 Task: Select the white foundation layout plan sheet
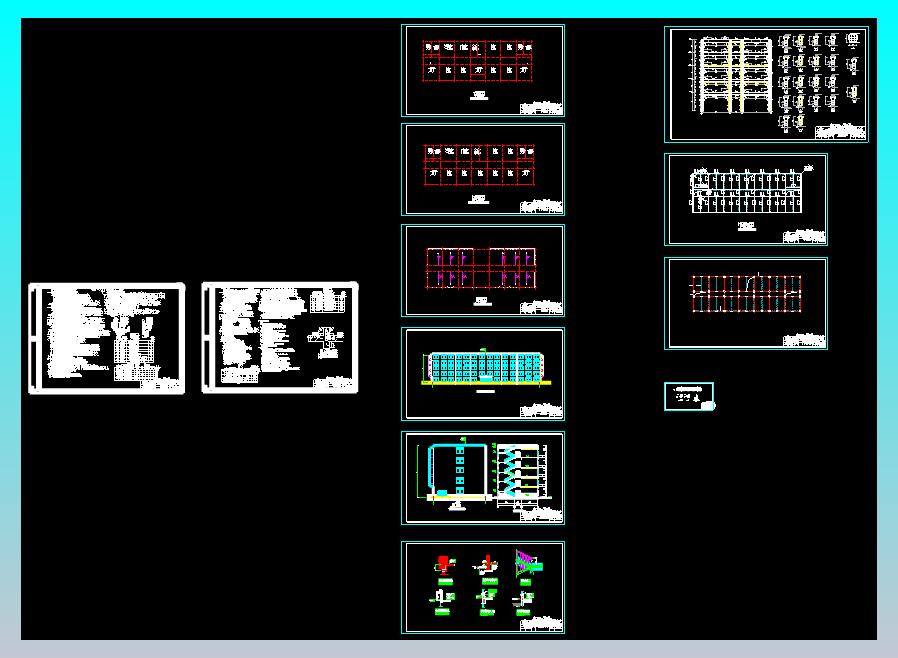(x=746, y=199)
